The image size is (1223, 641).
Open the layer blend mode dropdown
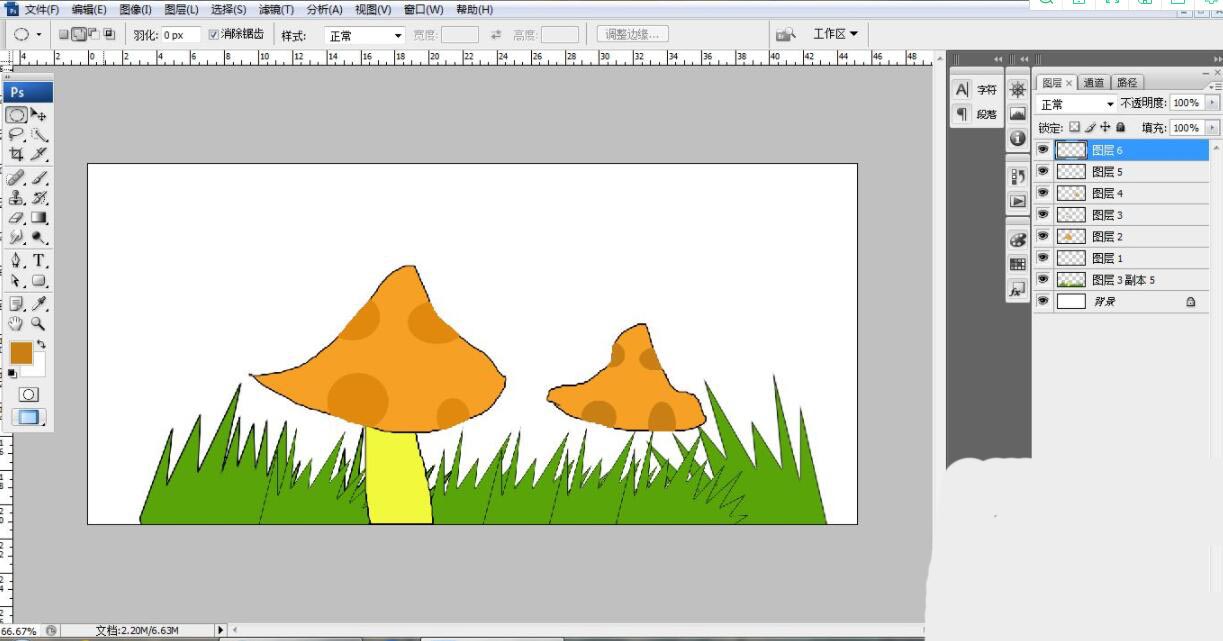[1077, 104]
